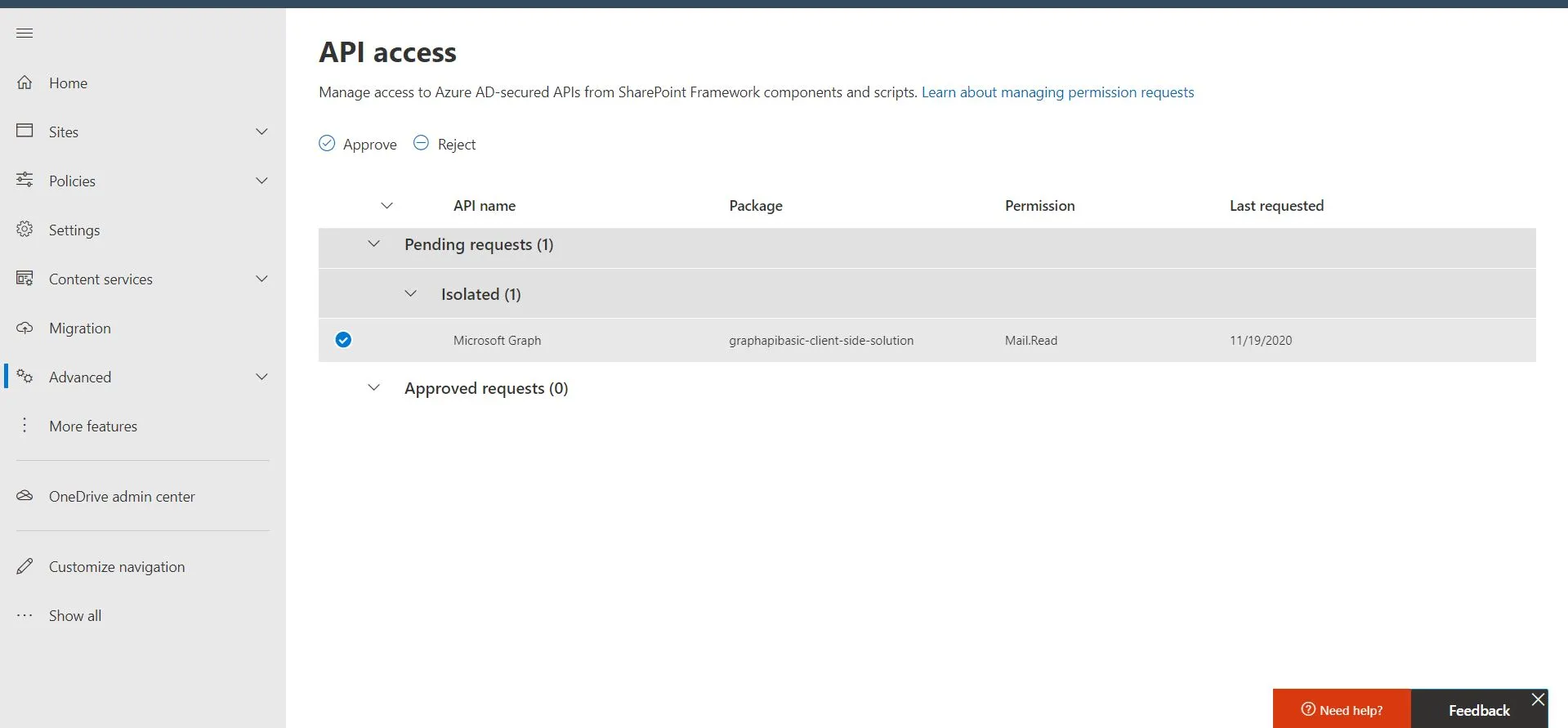Open the More features menu item

(x=92, y=426)
